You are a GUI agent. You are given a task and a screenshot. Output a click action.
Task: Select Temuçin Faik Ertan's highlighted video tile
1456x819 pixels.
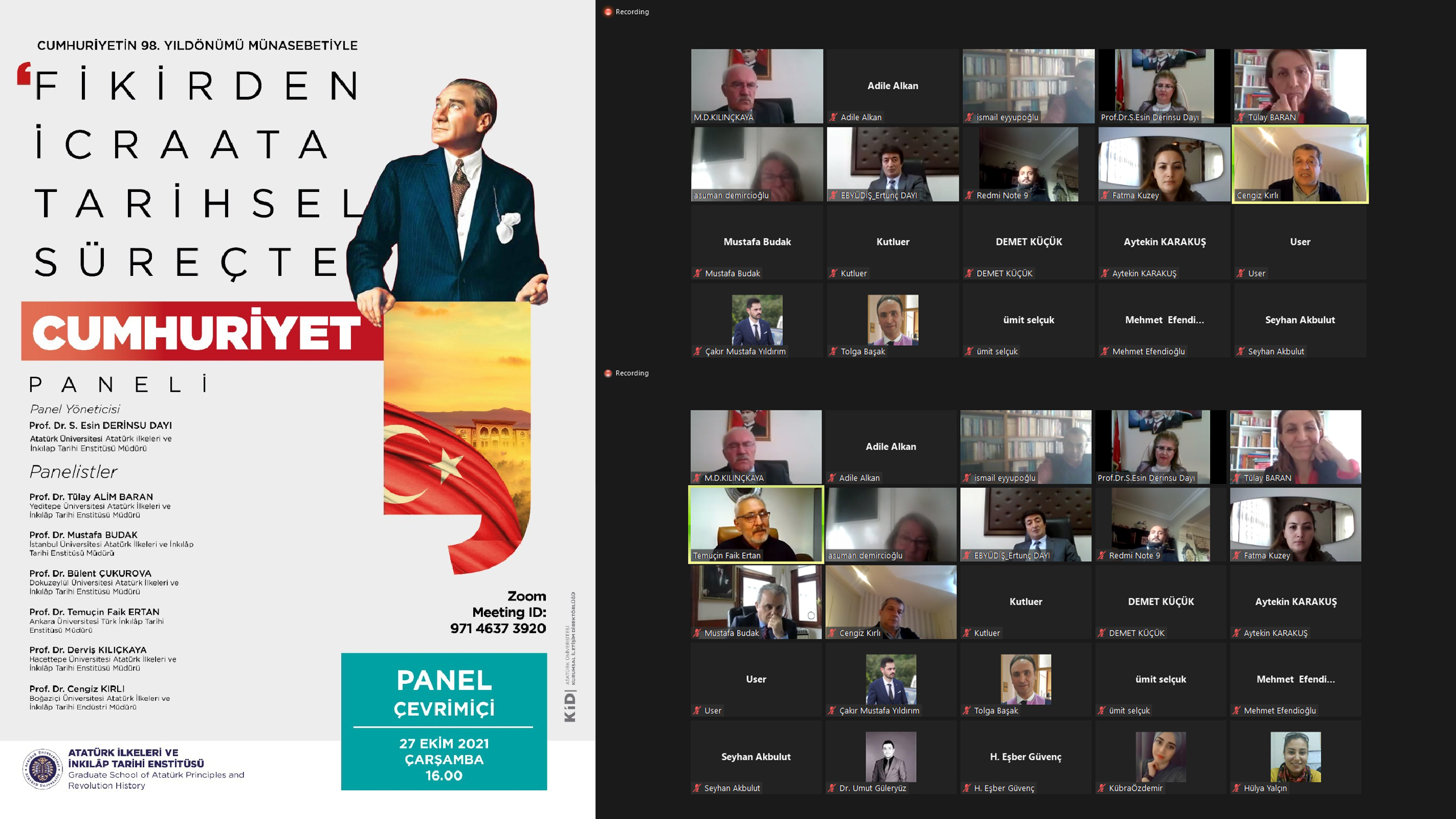(x=756, y=524)
